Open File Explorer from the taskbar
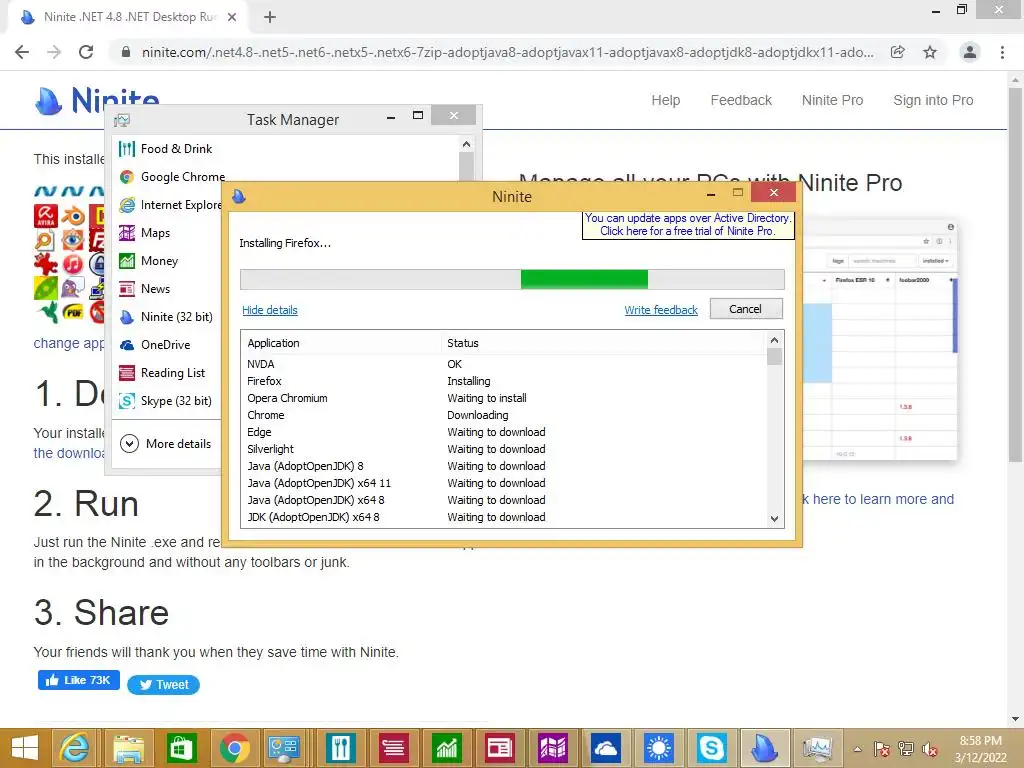Viewport: 1024px width, 768px height. click(129, 748)
